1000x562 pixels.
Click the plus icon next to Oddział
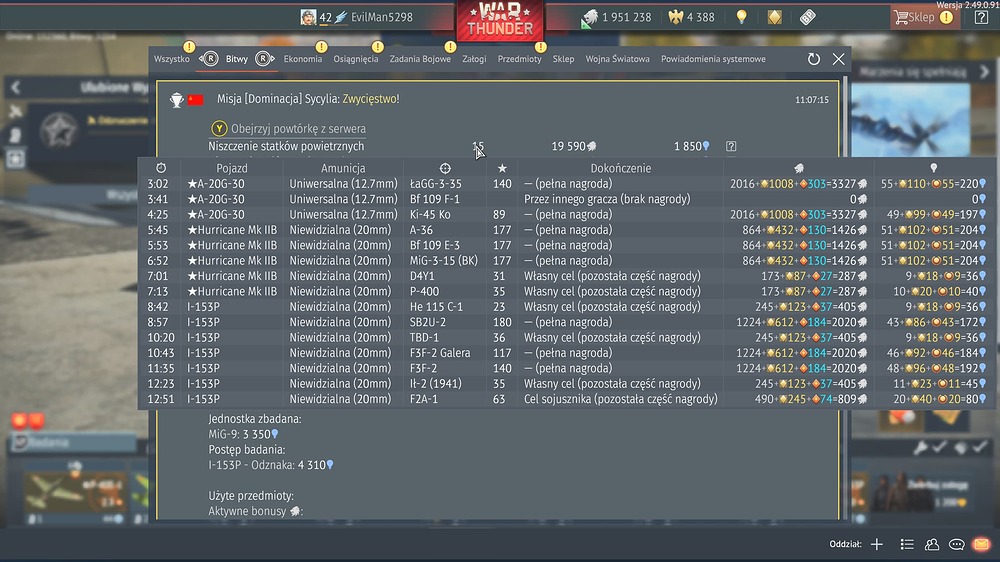(877, 544)
